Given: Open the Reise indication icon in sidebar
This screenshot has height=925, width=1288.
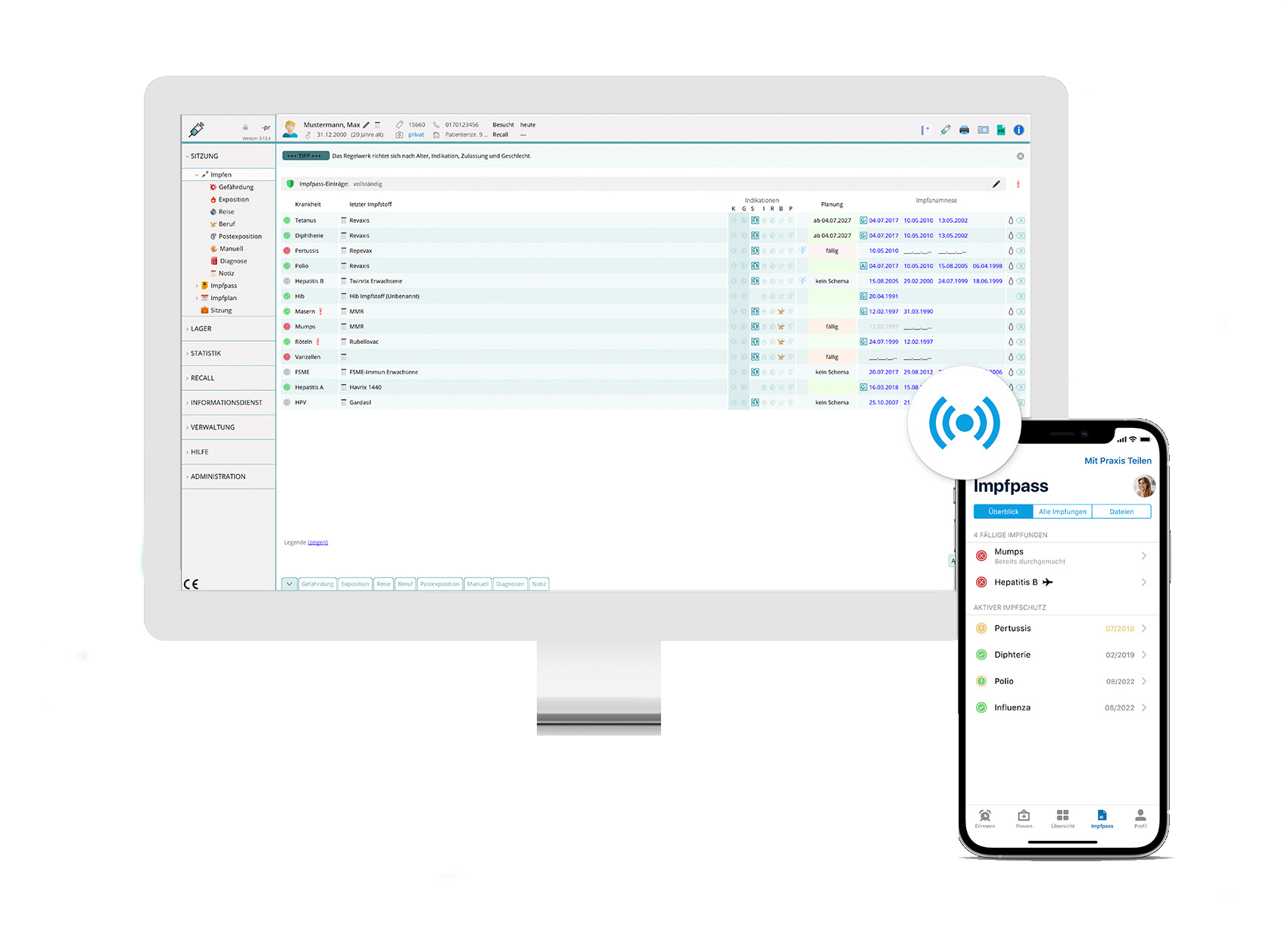Looking at the screenshot, I should pyautogui.click(x=213, y=211).
